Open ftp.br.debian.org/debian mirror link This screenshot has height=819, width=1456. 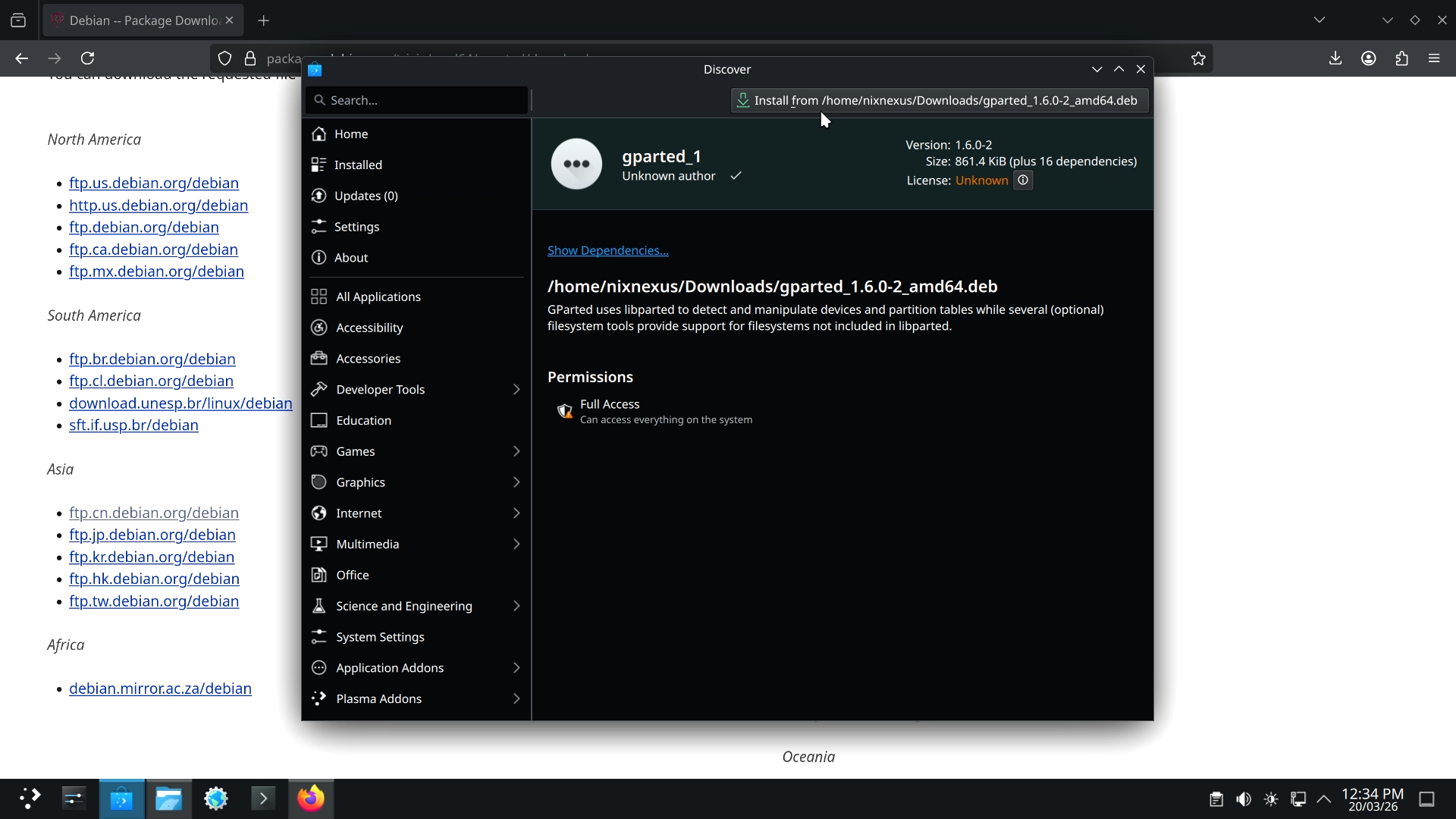152,359
